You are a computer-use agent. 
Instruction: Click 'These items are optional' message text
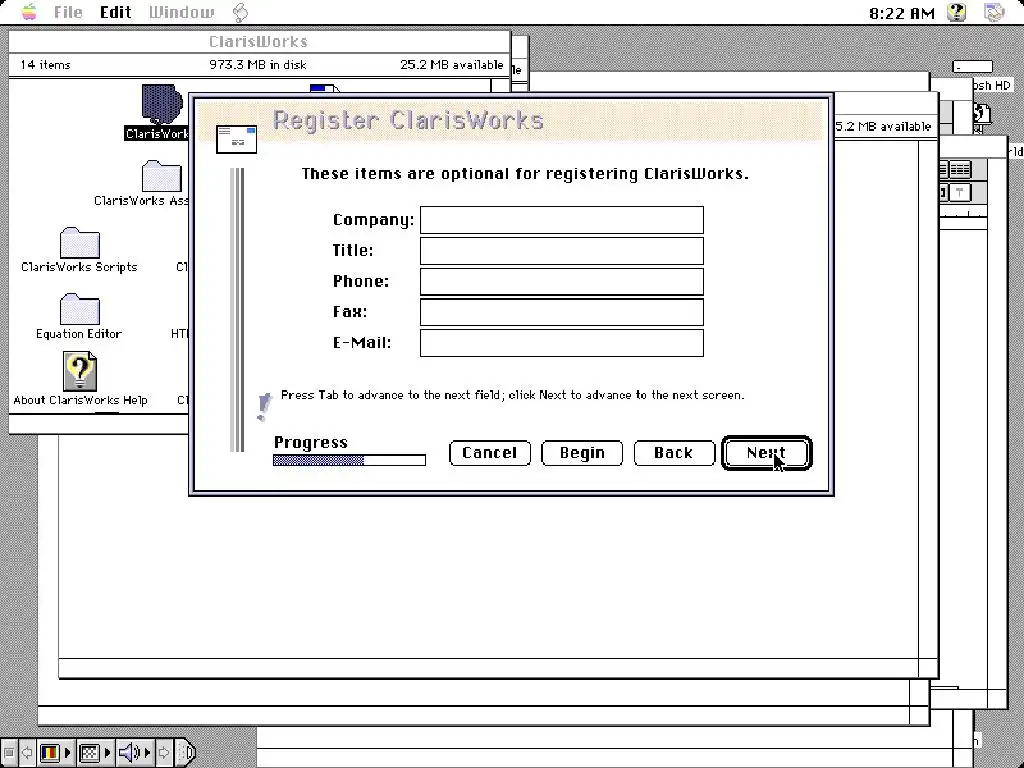525,174
